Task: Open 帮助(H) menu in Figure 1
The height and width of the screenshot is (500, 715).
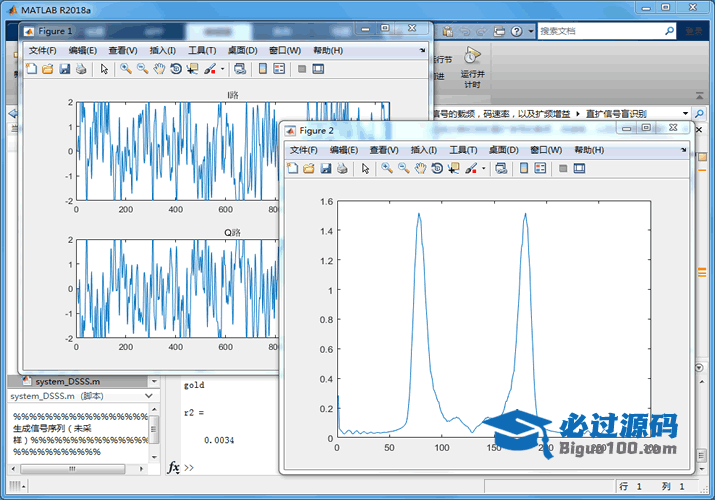Action: coord(328,51)
